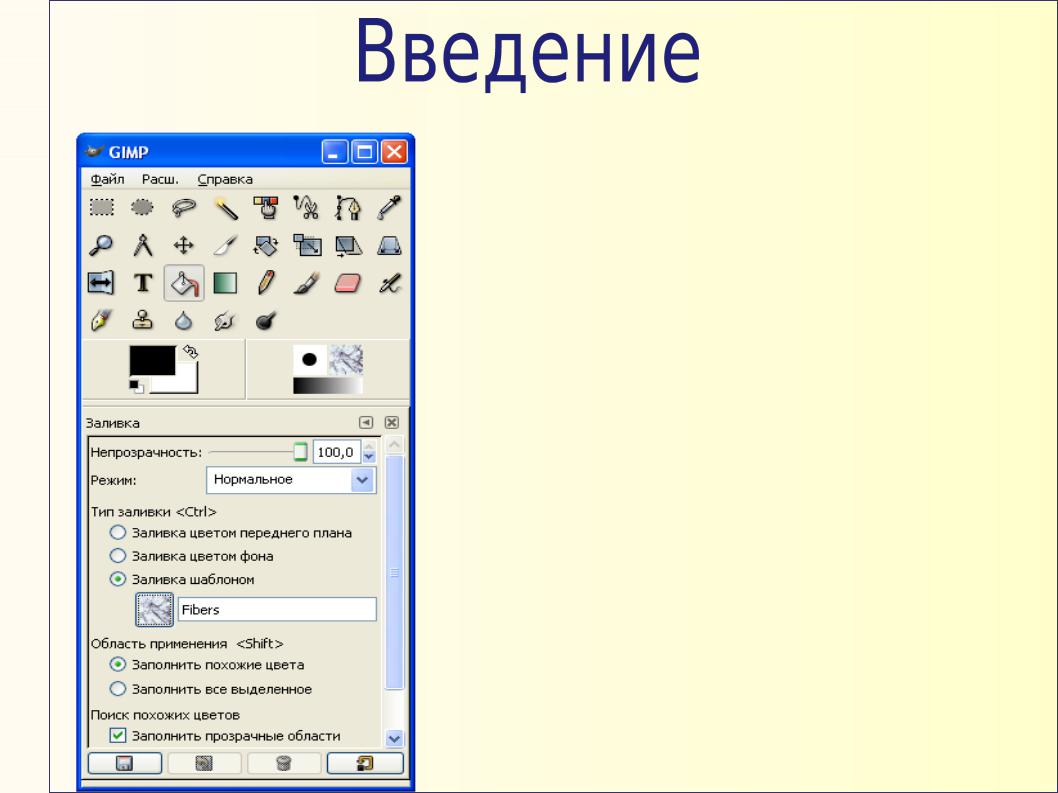Open the Заливка panel tab menu arrow
The image size is (1058, 793).
coord(366,422)
